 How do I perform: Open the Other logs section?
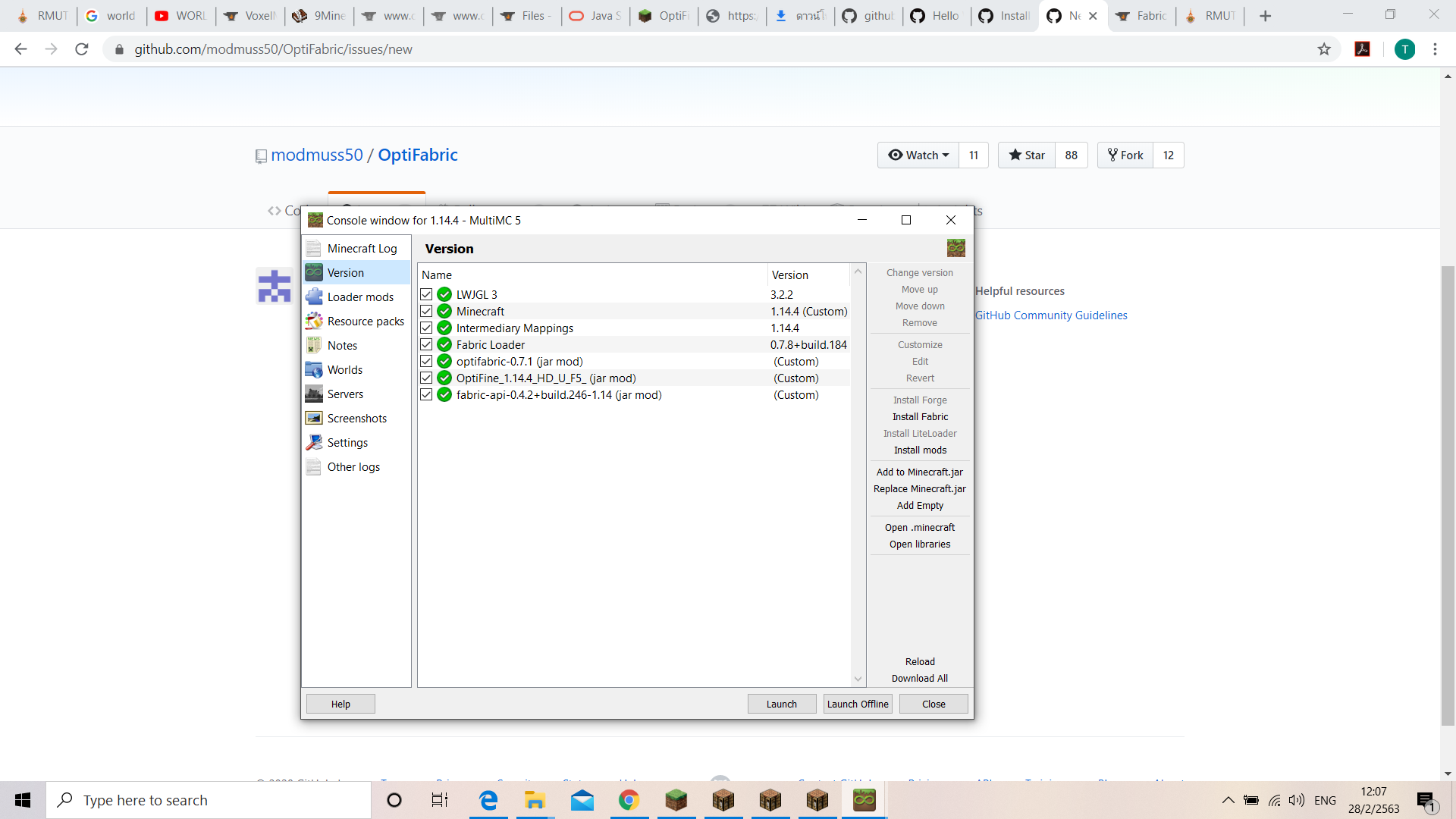point(353,466)
